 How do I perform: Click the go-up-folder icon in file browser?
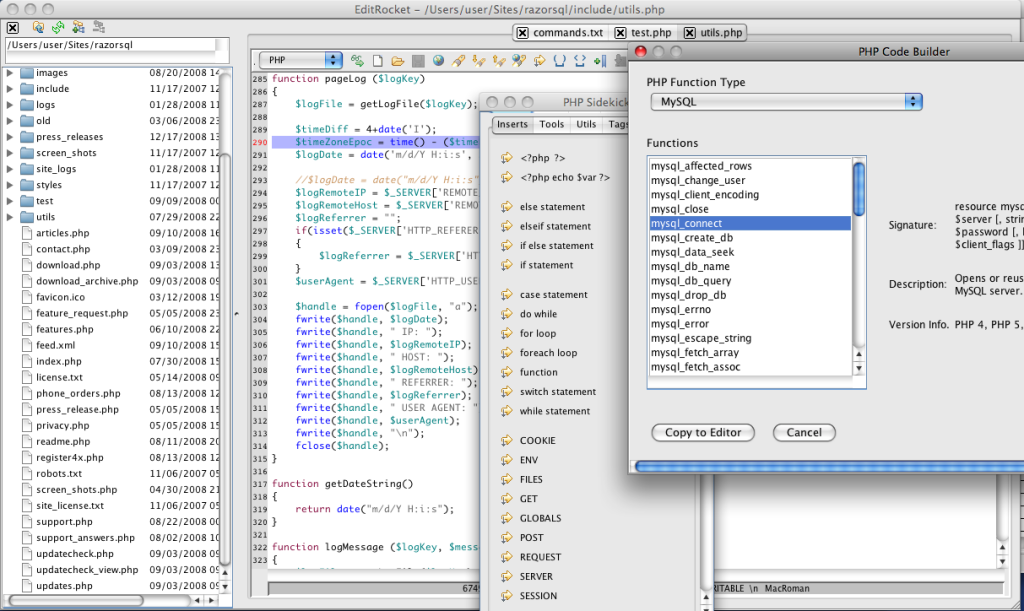click(x=38, y=26)
